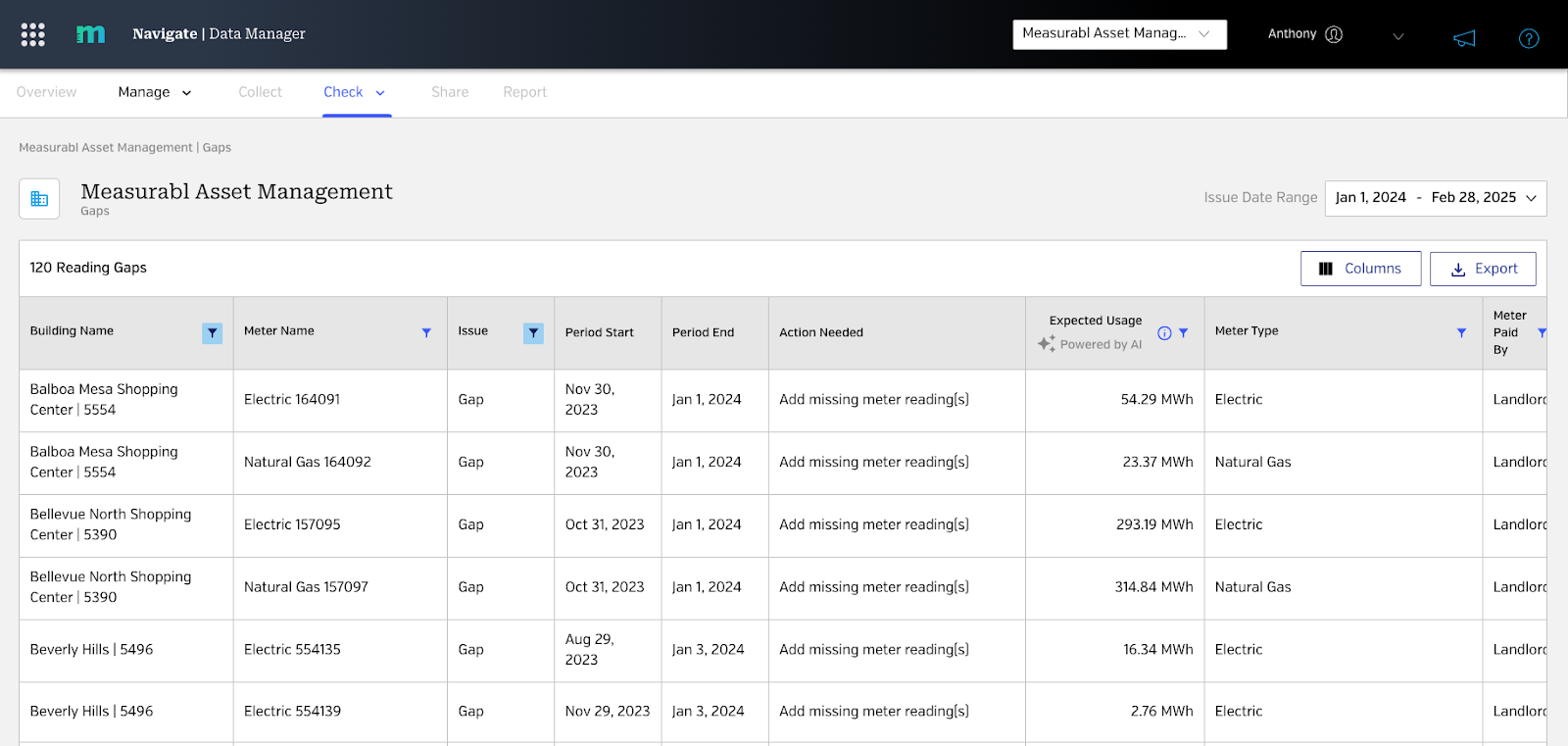Open the Measurabl Asset Management account dropdown

pos(1119,34)
